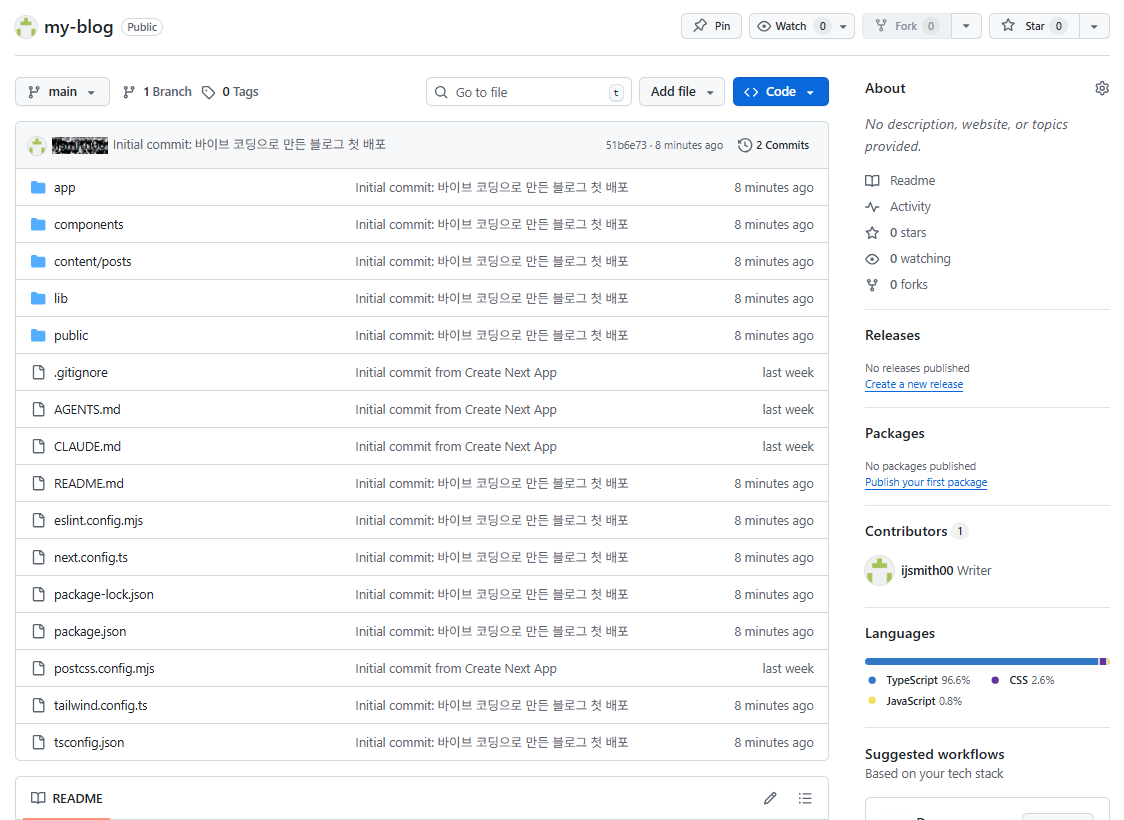This screenshot has width=1124, height=820.
Task: Click the Activity pulse link
Action: (x=909, y=207)
